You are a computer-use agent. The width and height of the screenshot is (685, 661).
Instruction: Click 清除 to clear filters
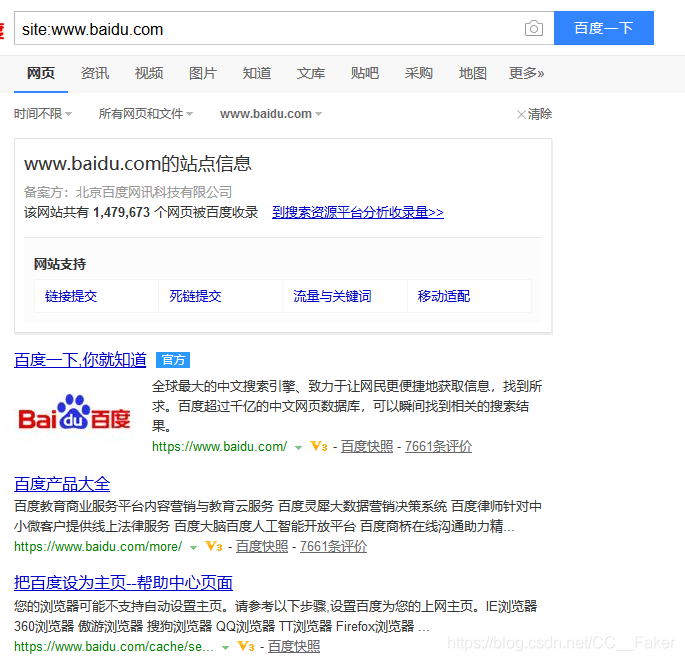534,114
